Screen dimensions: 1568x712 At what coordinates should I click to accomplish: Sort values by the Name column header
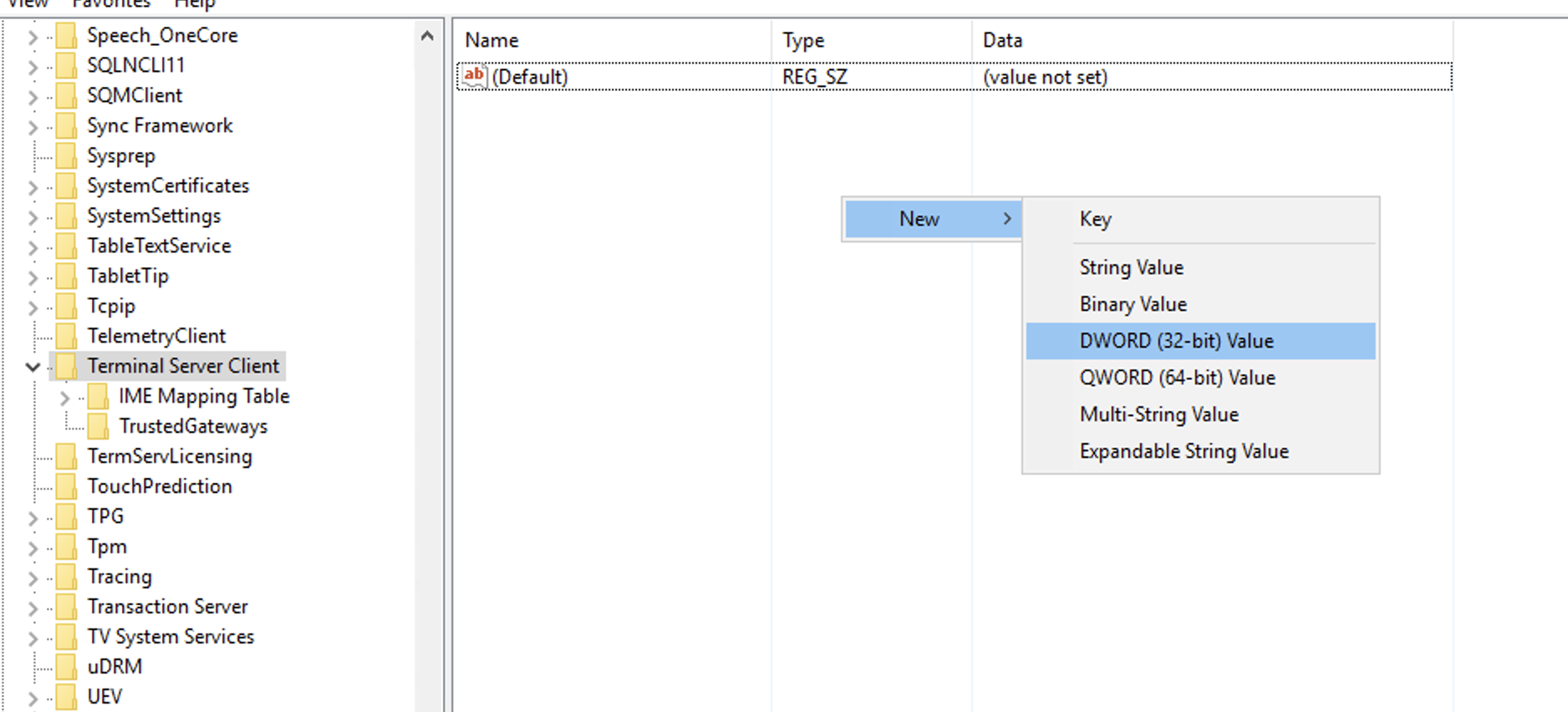click(x=491, y=40)
